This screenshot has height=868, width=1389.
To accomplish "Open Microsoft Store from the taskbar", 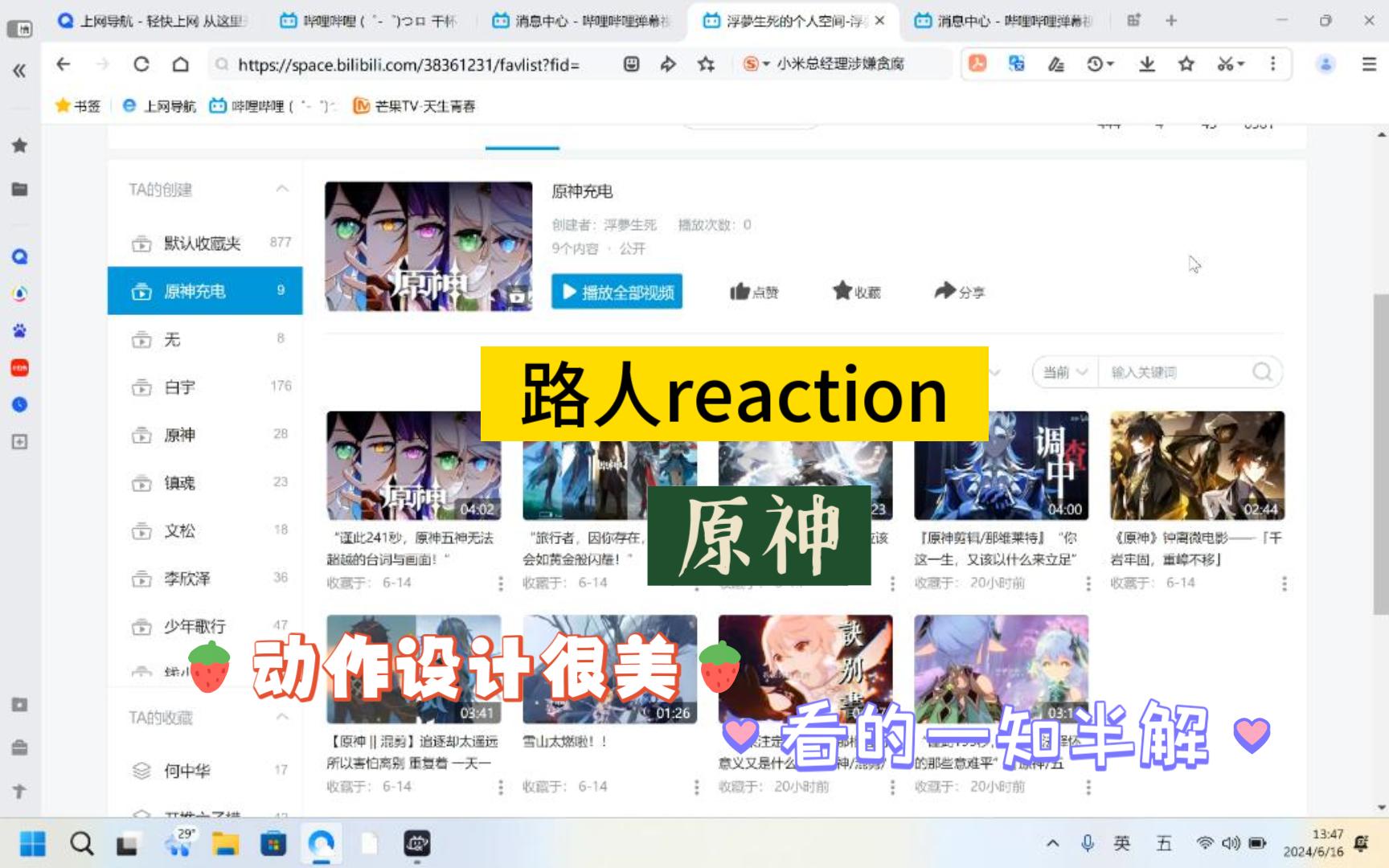I will point(273,844).
